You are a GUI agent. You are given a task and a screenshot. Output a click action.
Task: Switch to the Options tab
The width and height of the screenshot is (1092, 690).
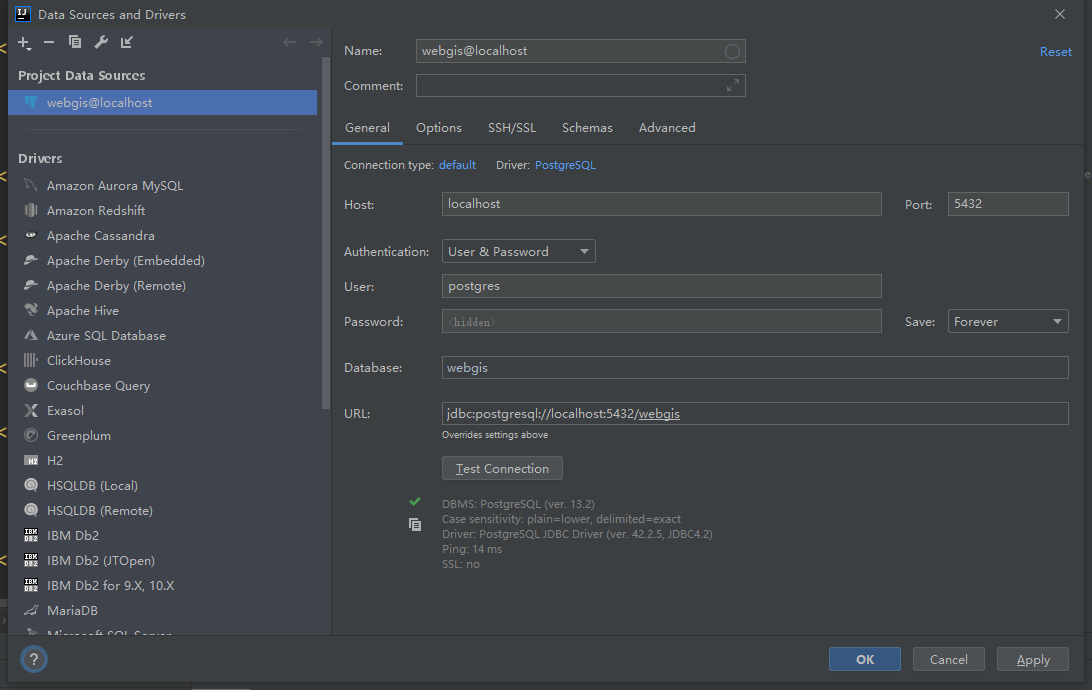click(439, 128)
